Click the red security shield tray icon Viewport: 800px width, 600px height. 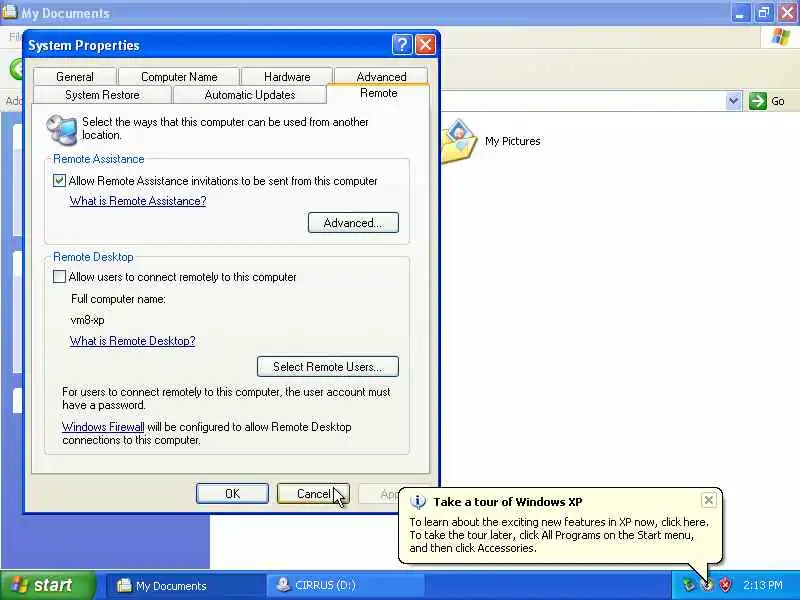tap(725, 585)
